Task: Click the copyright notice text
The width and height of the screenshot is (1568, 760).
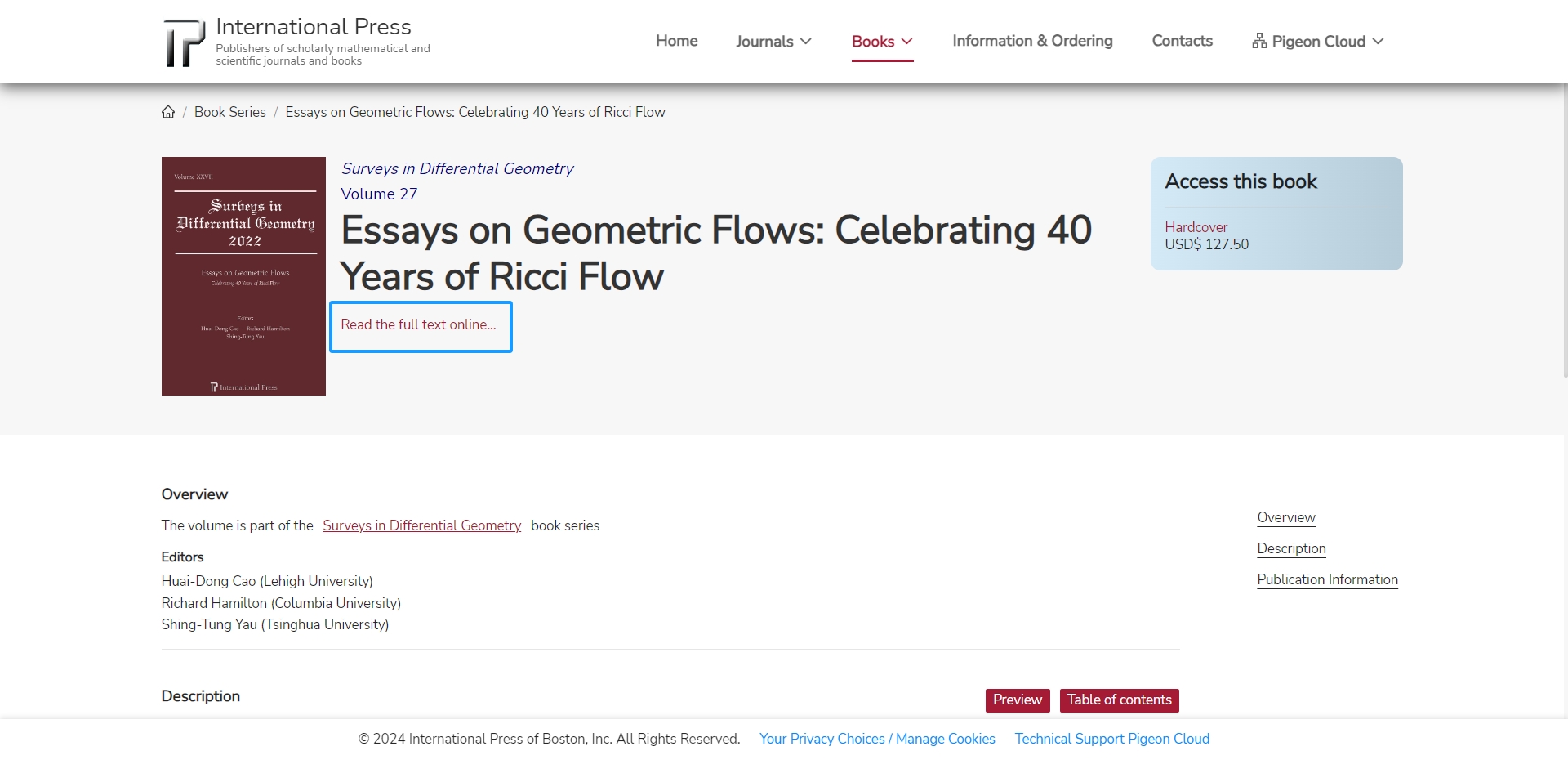Action: (549, 739)
